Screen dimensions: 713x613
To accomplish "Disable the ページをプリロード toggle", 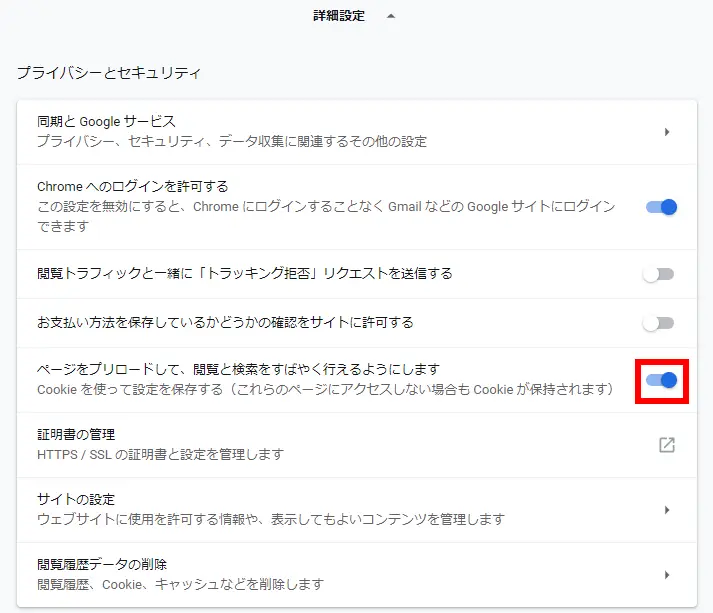I will tap(662, 380).
